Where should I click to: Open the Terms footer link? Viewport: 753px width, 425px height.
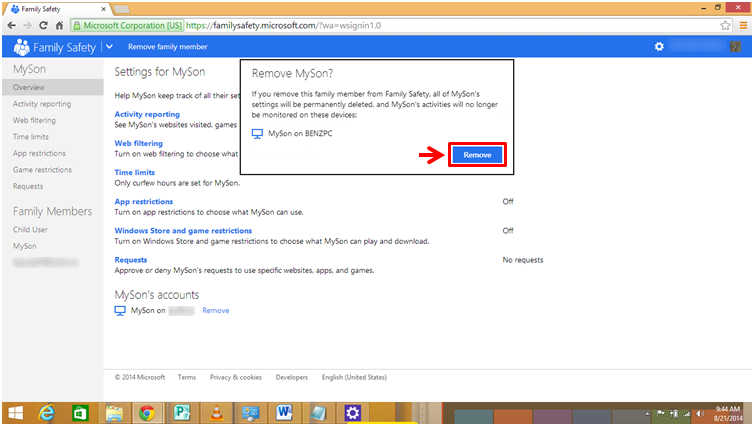(x=187, y=377)
